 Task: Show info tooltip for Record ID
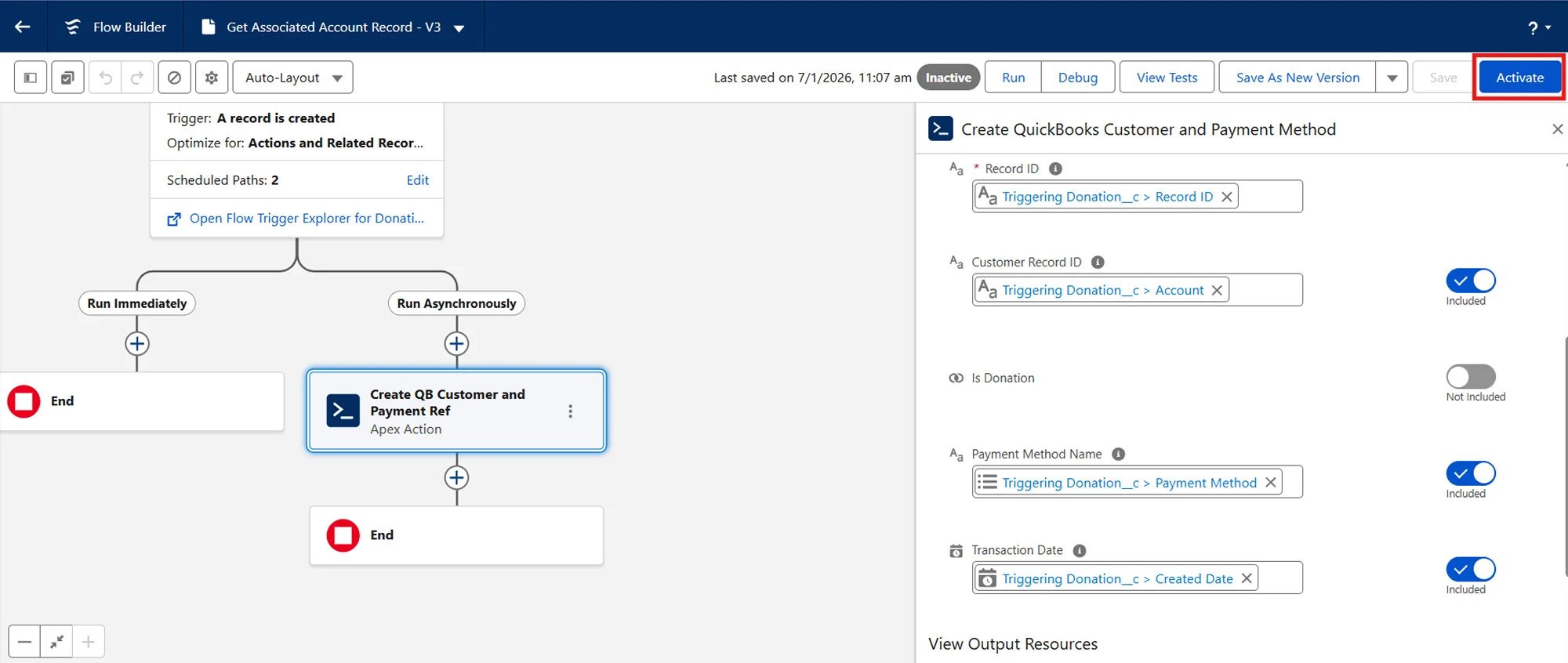[1055, 168]
